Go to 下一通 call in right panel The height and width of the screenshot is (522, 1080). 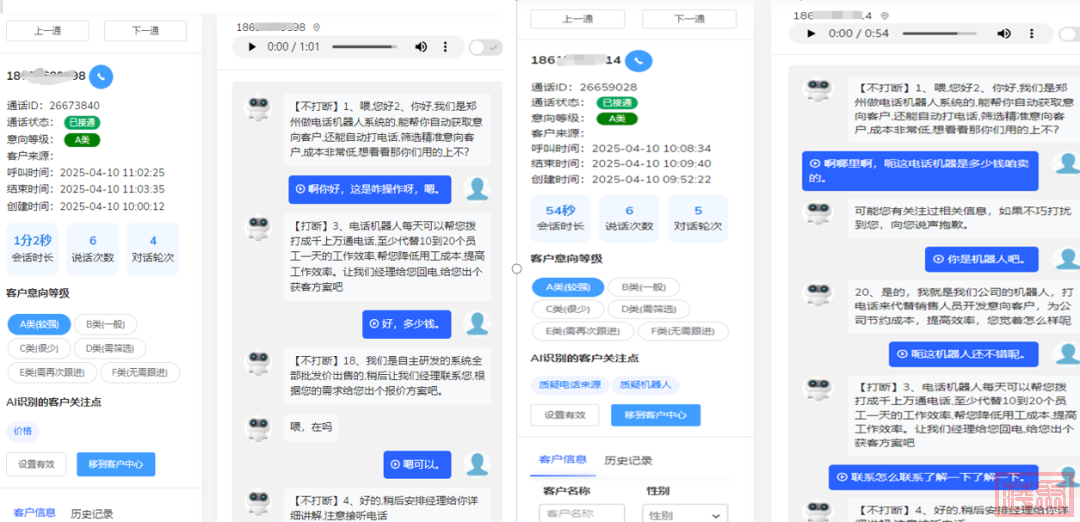[x=688, y=19]
